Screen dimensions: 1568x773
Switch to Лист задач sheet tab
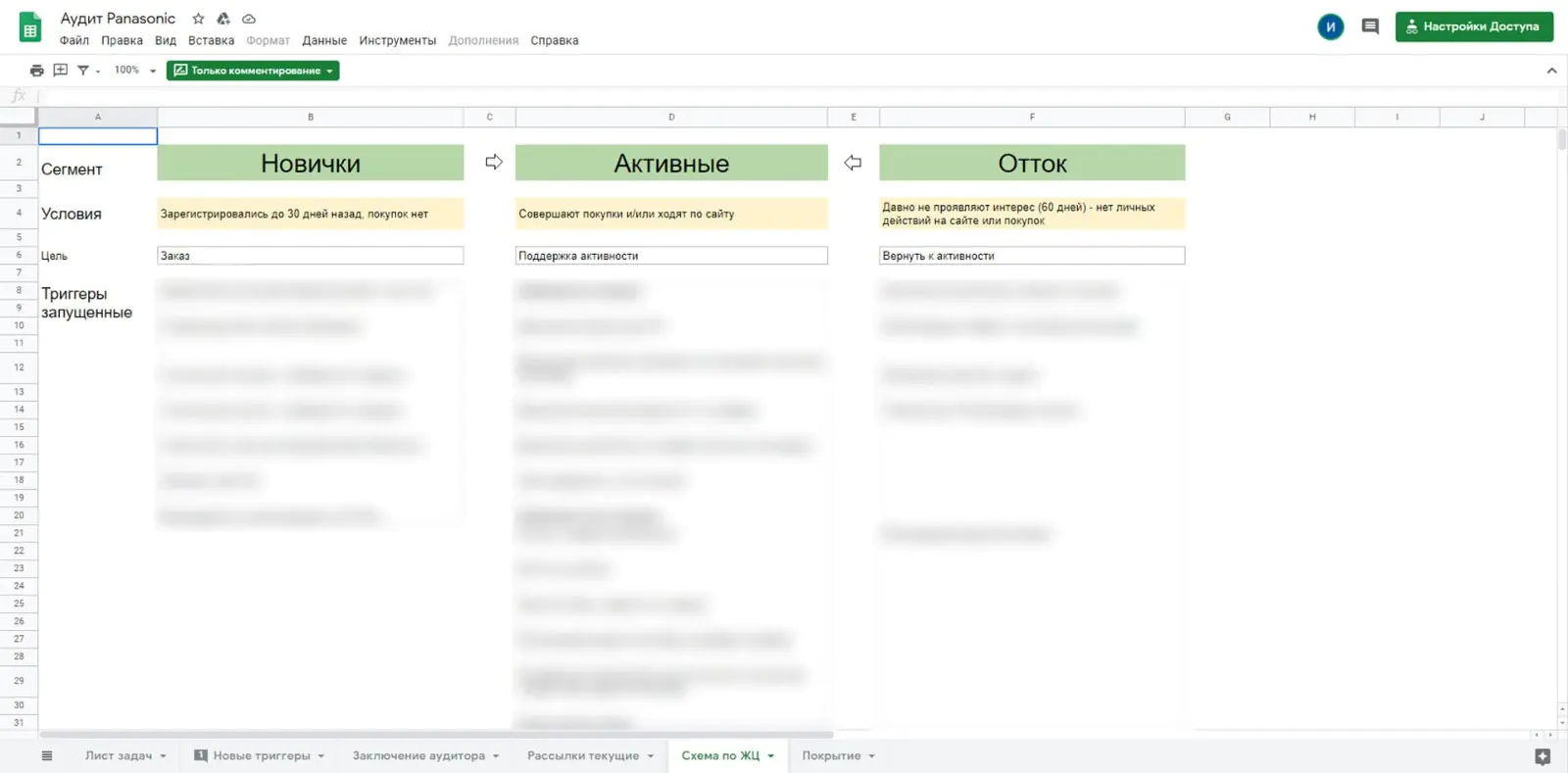(x=119, y=756)
